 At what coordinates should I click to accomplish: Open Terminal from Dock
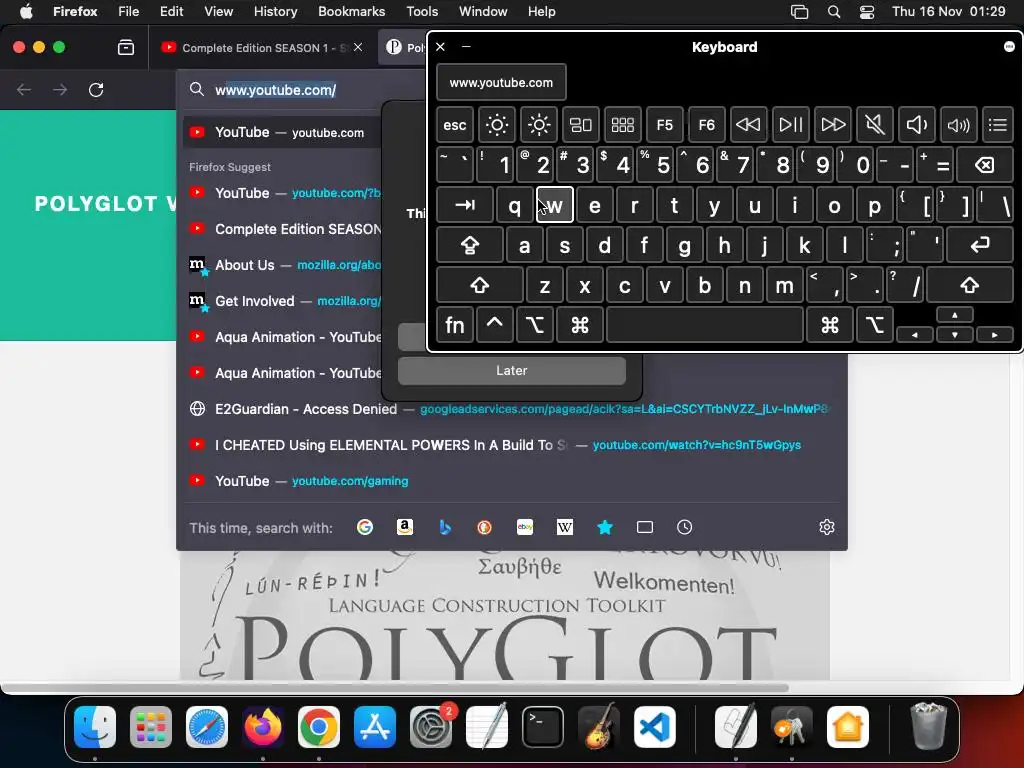[x=543, y=727]
